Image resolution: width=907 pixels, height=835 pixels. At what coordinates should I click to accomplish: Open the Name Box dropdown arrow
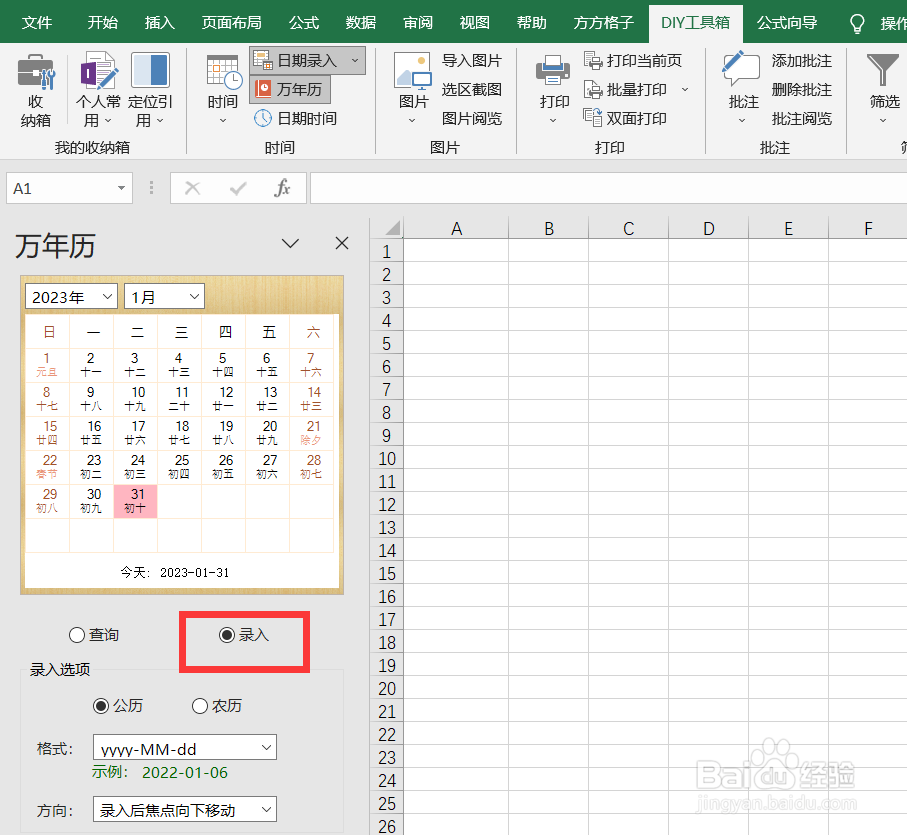click(x=121, y=188)
